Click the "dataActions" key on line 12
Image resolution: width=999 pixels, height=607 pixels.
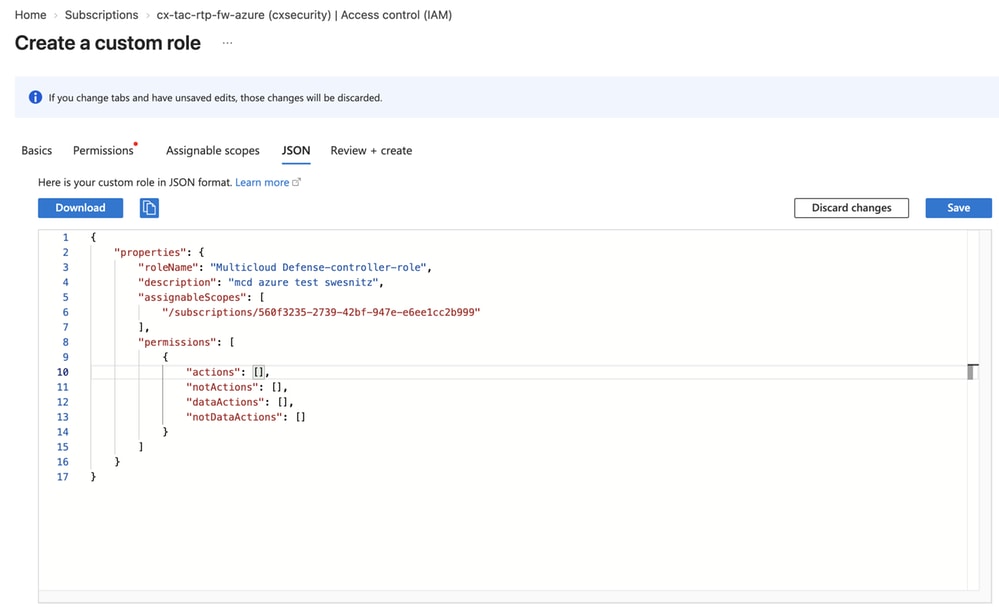tap(226, 402)
